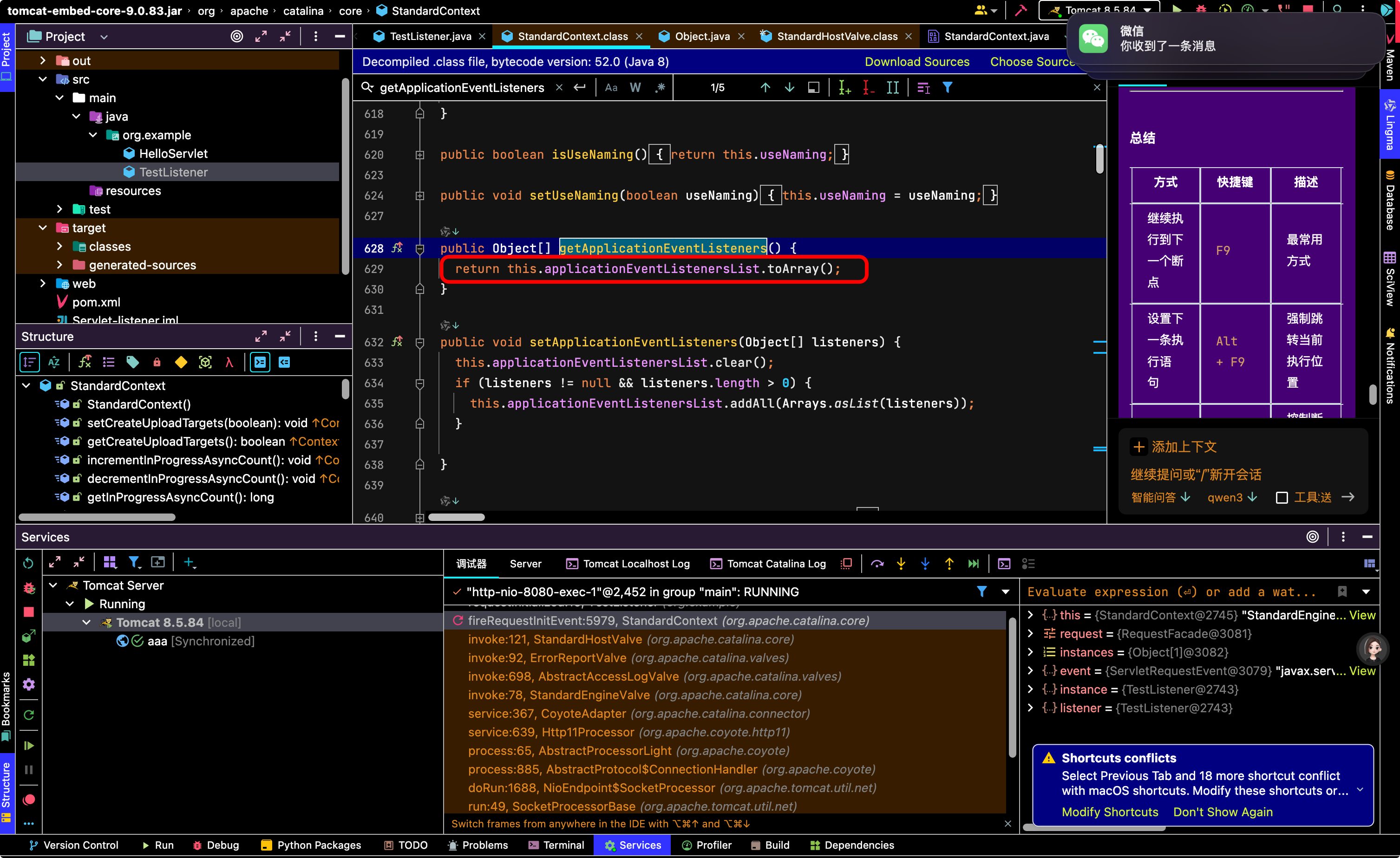The image size is (1400, 858).
Task: Click the red Stop button in Services sidebar
Action: [28, 611]
